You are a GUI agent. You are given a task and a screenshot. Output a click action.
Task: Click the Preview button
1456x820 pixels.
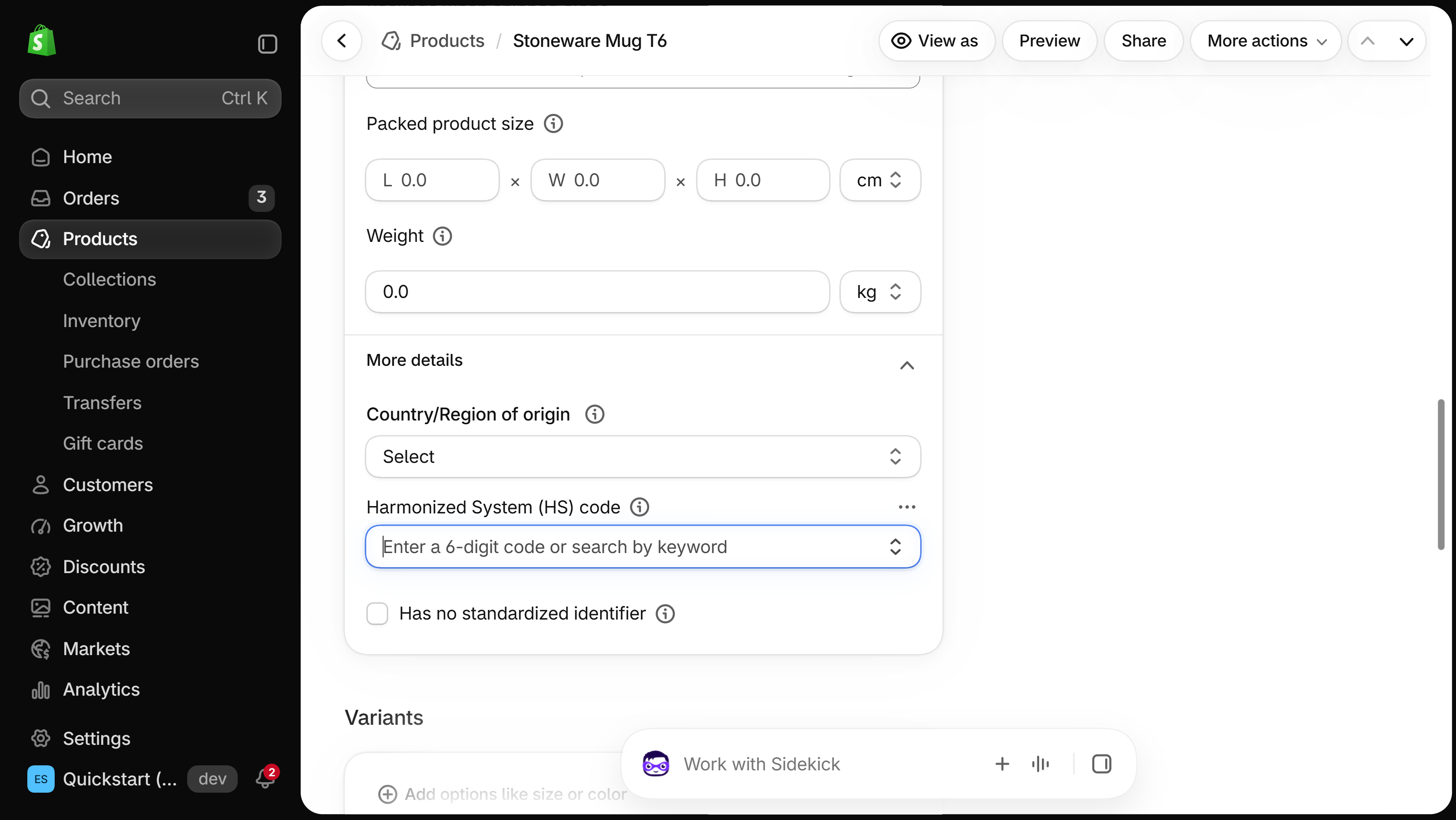tap(1050, 41)
